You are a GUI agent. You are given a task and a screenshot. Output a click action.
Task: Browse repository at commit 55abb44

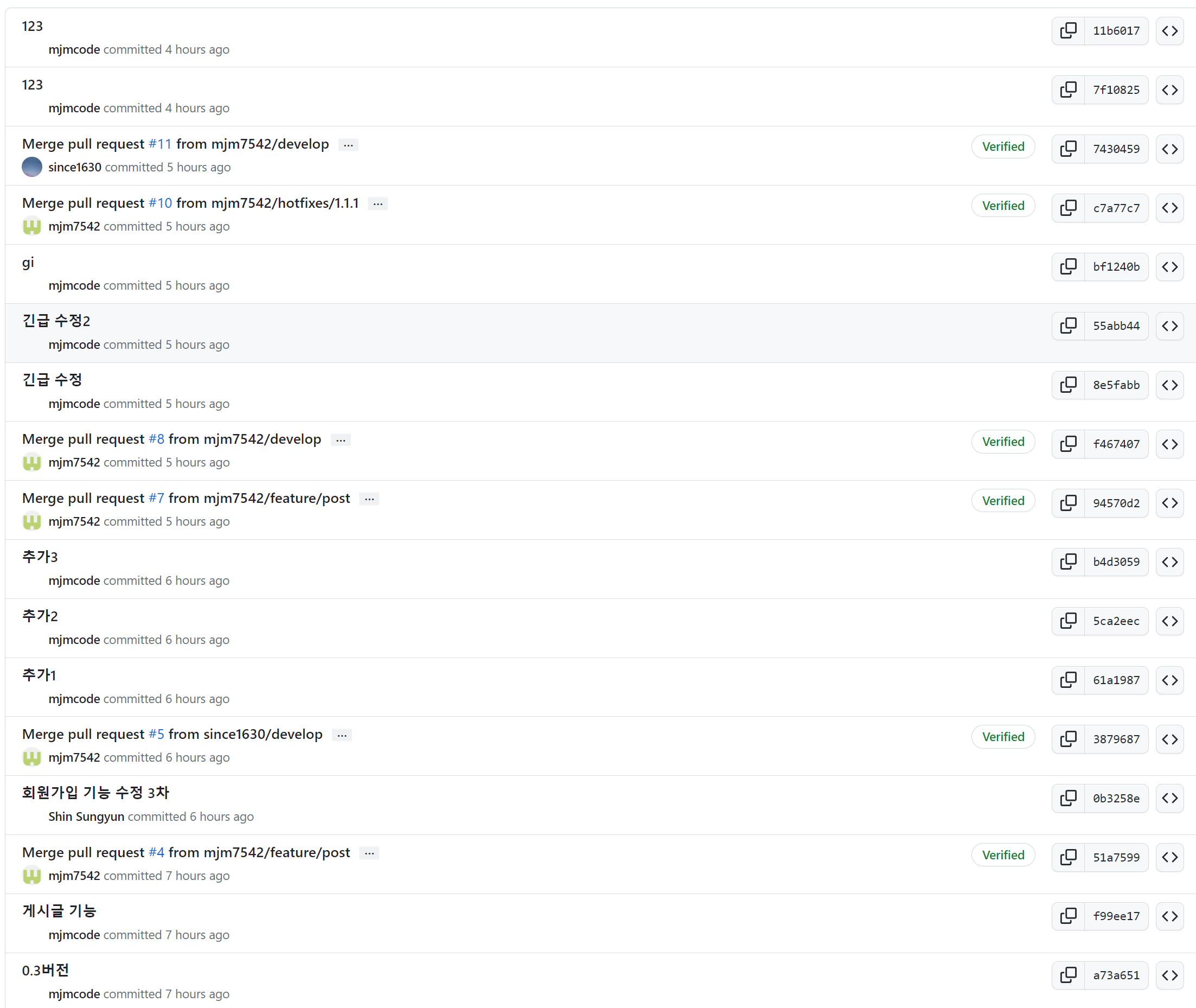[x=1169, y=326]
